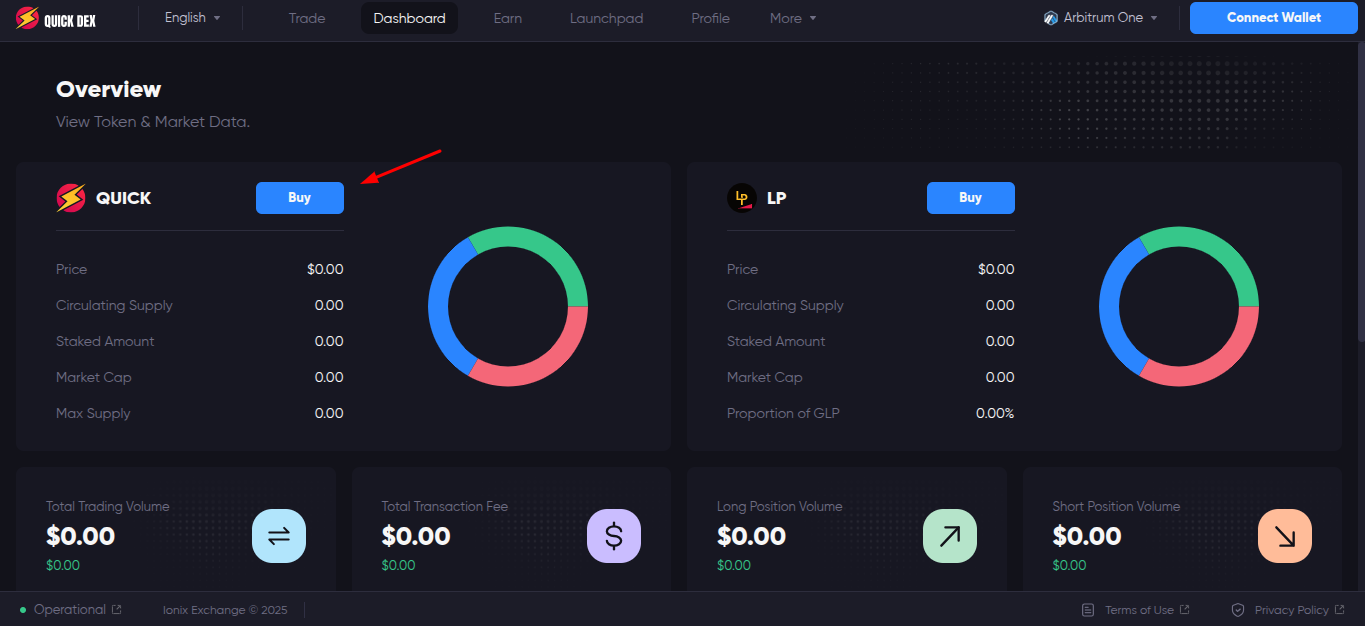Click the Terms of Use document icon
Screen dimensions: 1365x626
click(x=1088, y=610)
